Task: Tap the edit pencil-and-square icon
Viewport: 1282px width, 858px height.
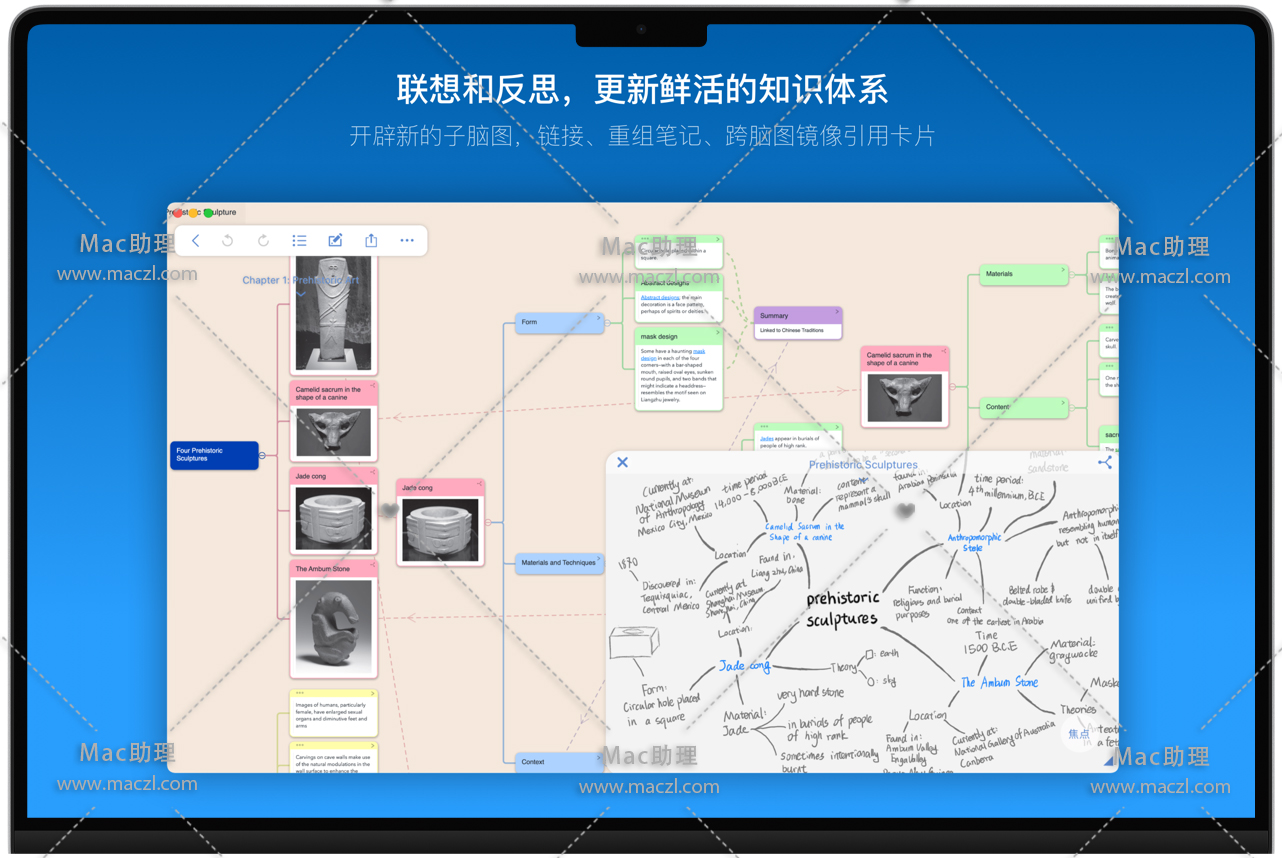Action: [x=335, y=241]
